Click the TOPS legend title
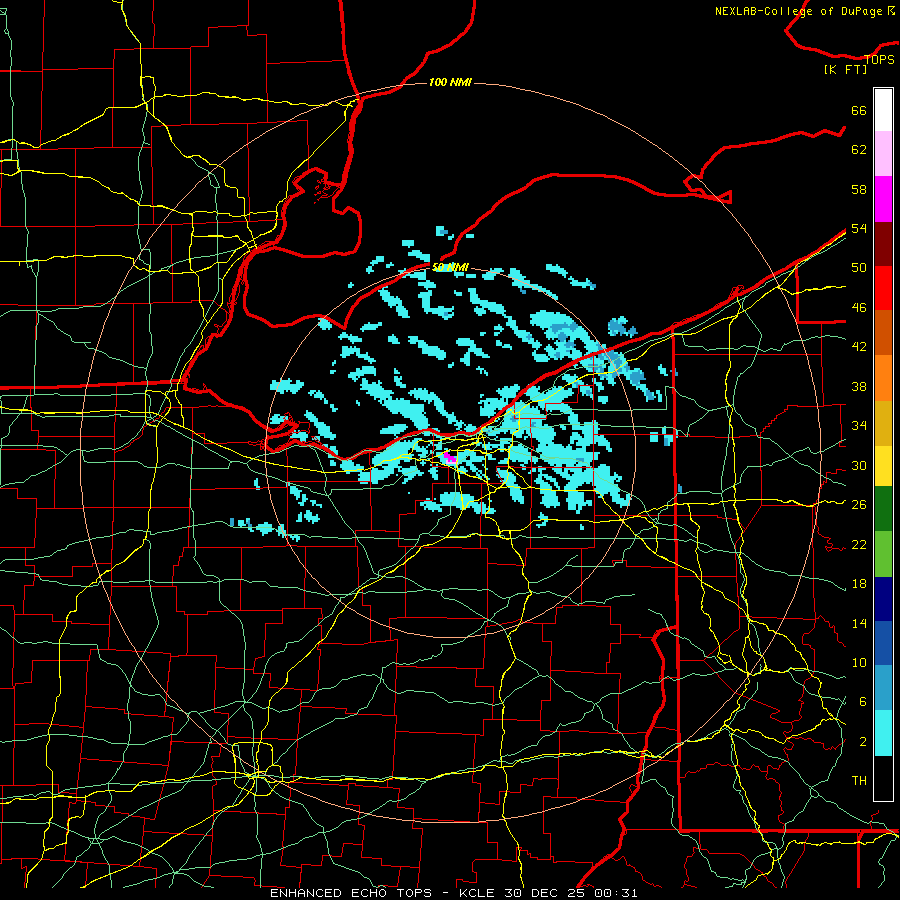 click(x=879, y=59)
